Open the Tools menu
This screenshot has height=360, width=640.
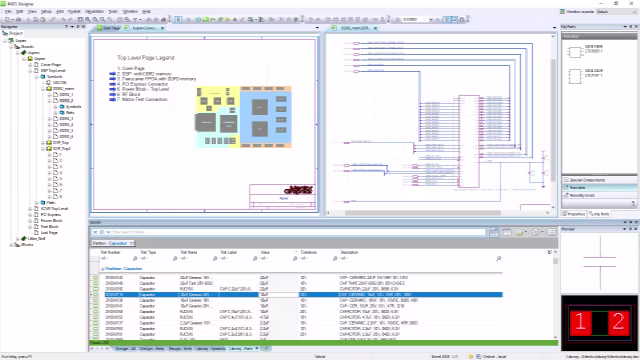(113, 11)
